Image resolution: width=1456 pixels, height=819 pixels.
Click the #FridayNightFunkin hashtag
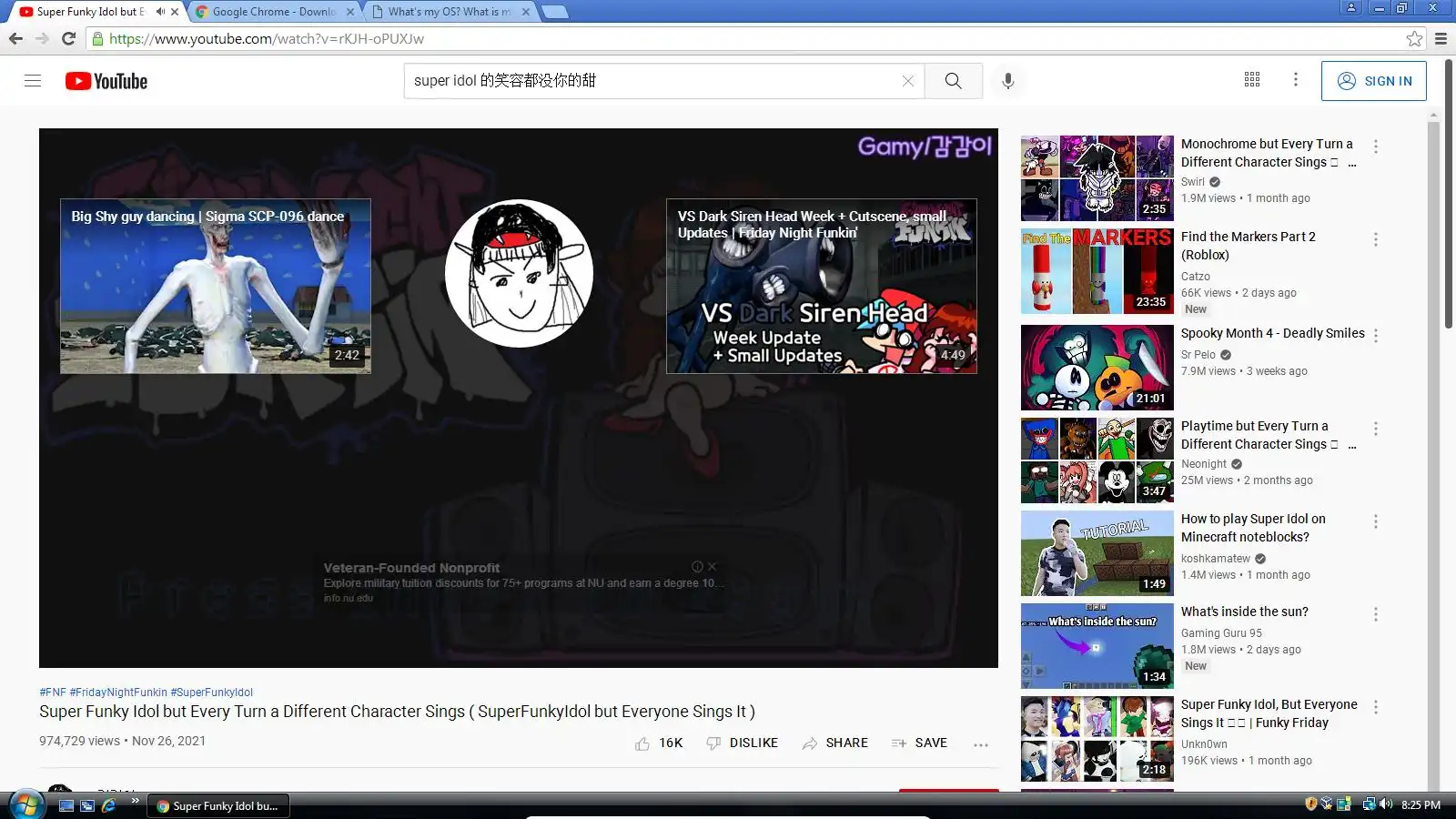(118, 693)
